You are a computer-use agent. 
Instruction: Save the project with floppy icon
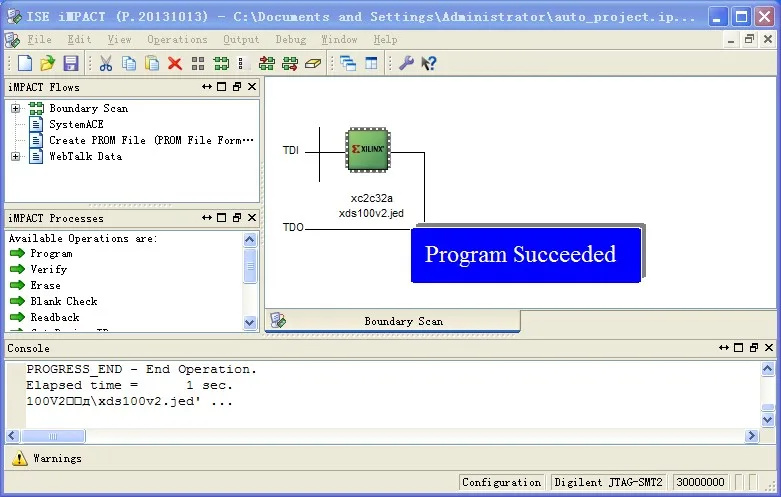pos(71,63)
